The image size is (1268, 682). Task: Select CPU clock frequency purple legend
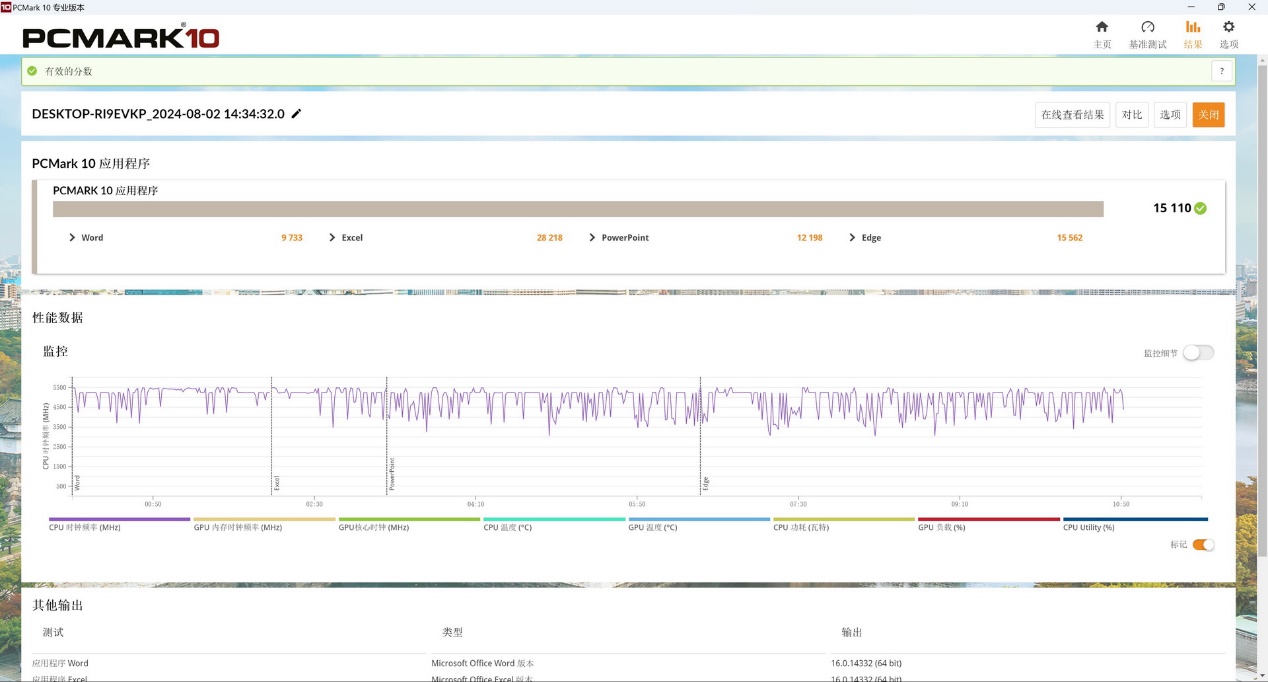pos(119,520)
